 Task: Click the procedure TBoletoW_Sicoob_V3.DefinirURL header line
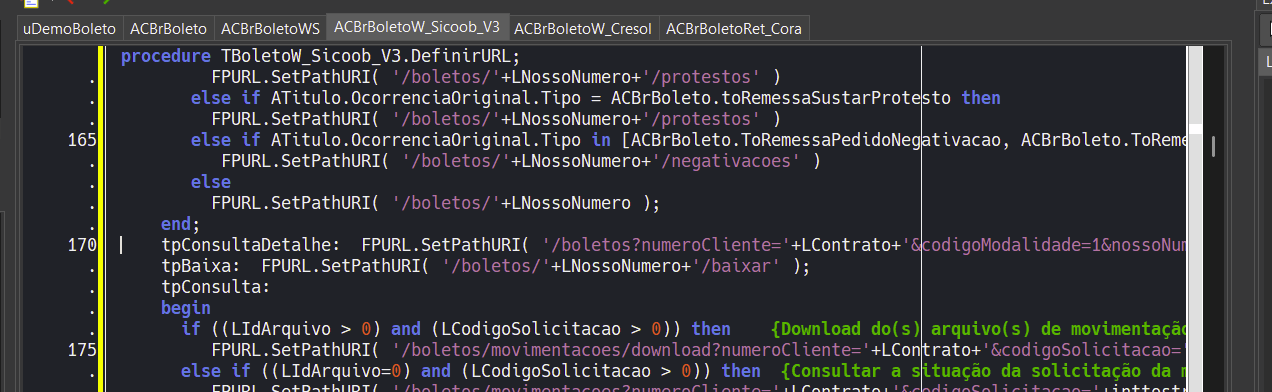(321, 56)
